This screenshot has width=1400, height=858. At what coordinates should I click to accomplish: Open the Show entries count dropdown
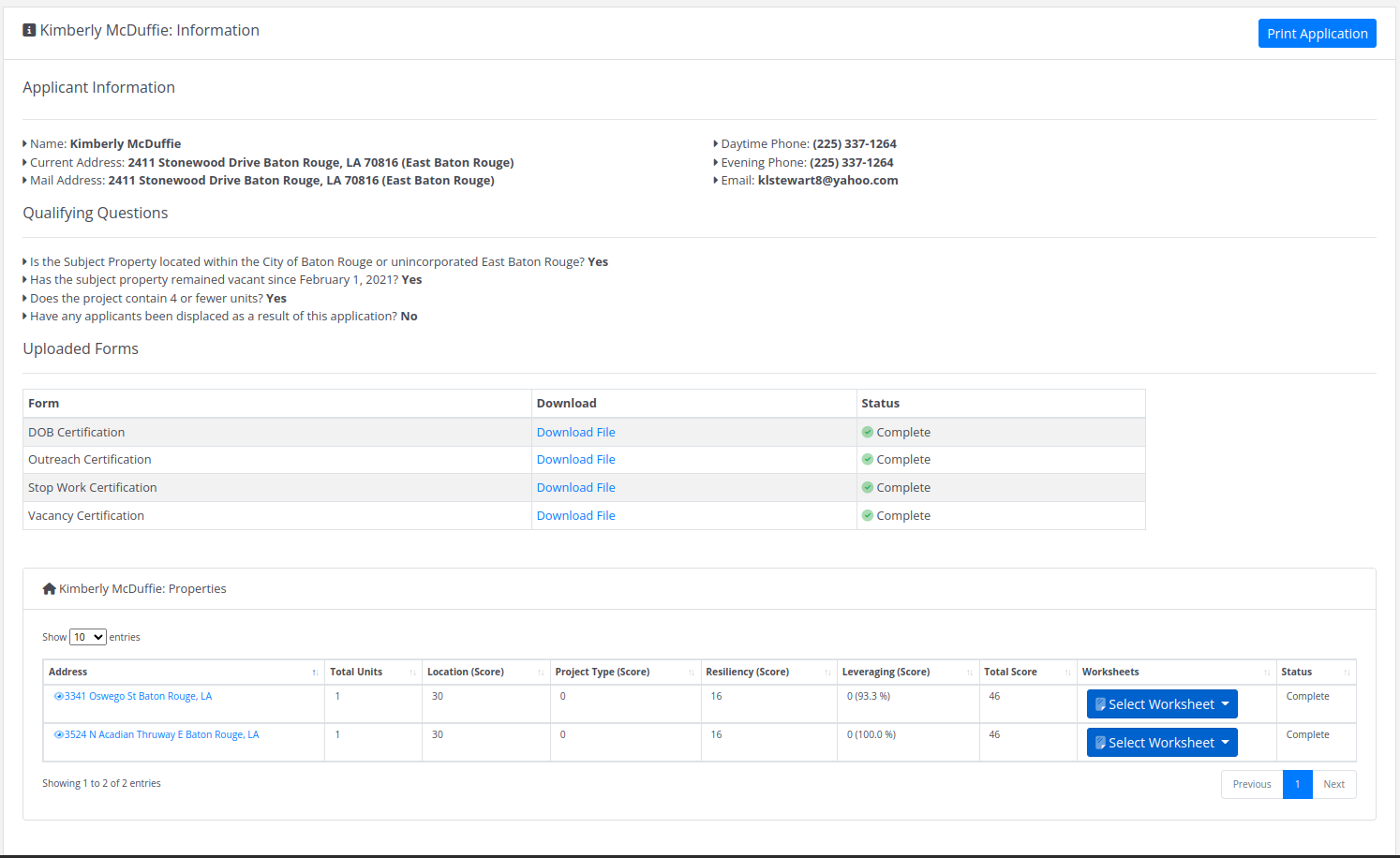coord(88,638)
